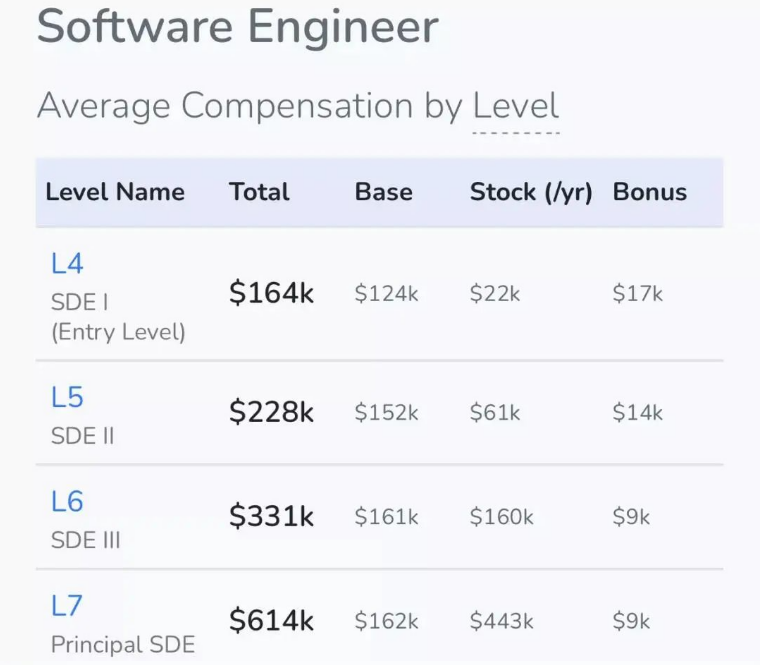760x665 pixels.
Task: Click the $160k stock value for L6
Action: click(501, 517)
